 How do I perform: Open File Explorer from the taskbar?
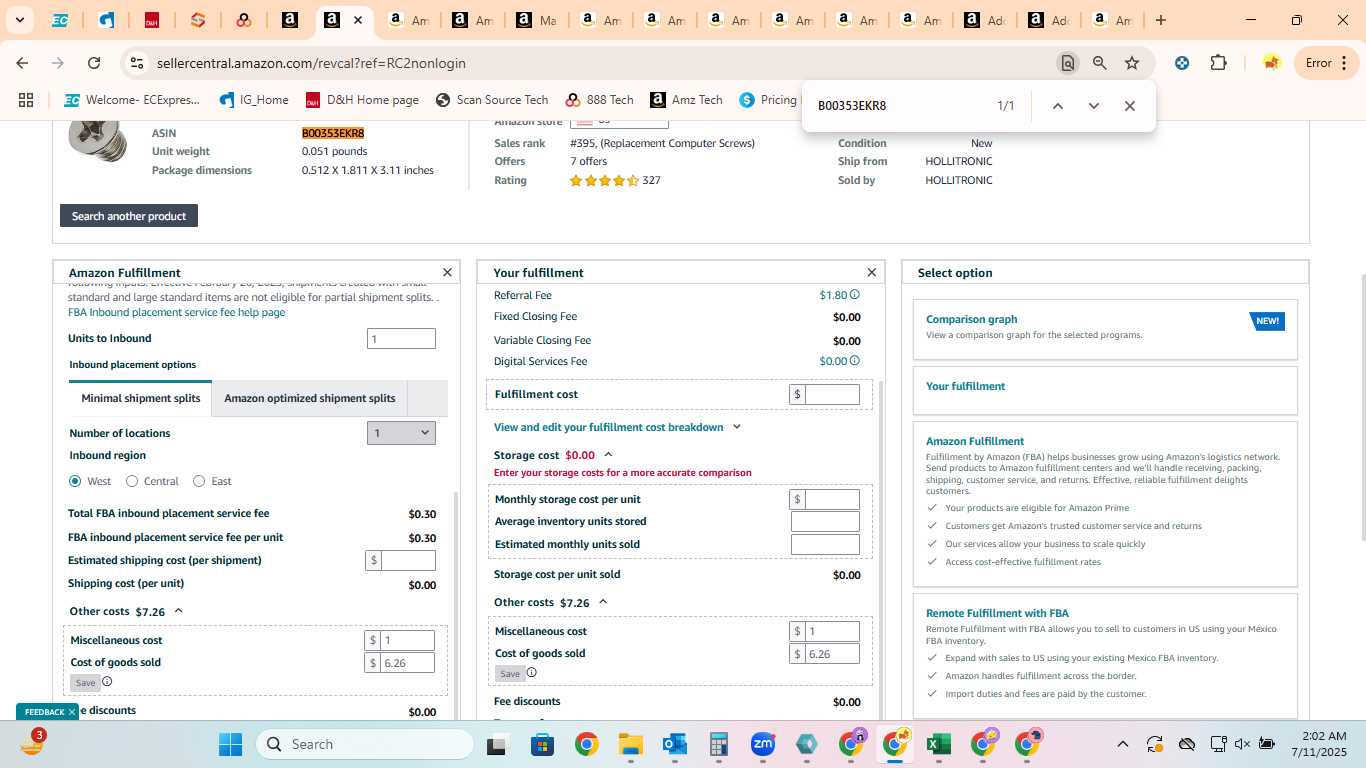(630, 744)
